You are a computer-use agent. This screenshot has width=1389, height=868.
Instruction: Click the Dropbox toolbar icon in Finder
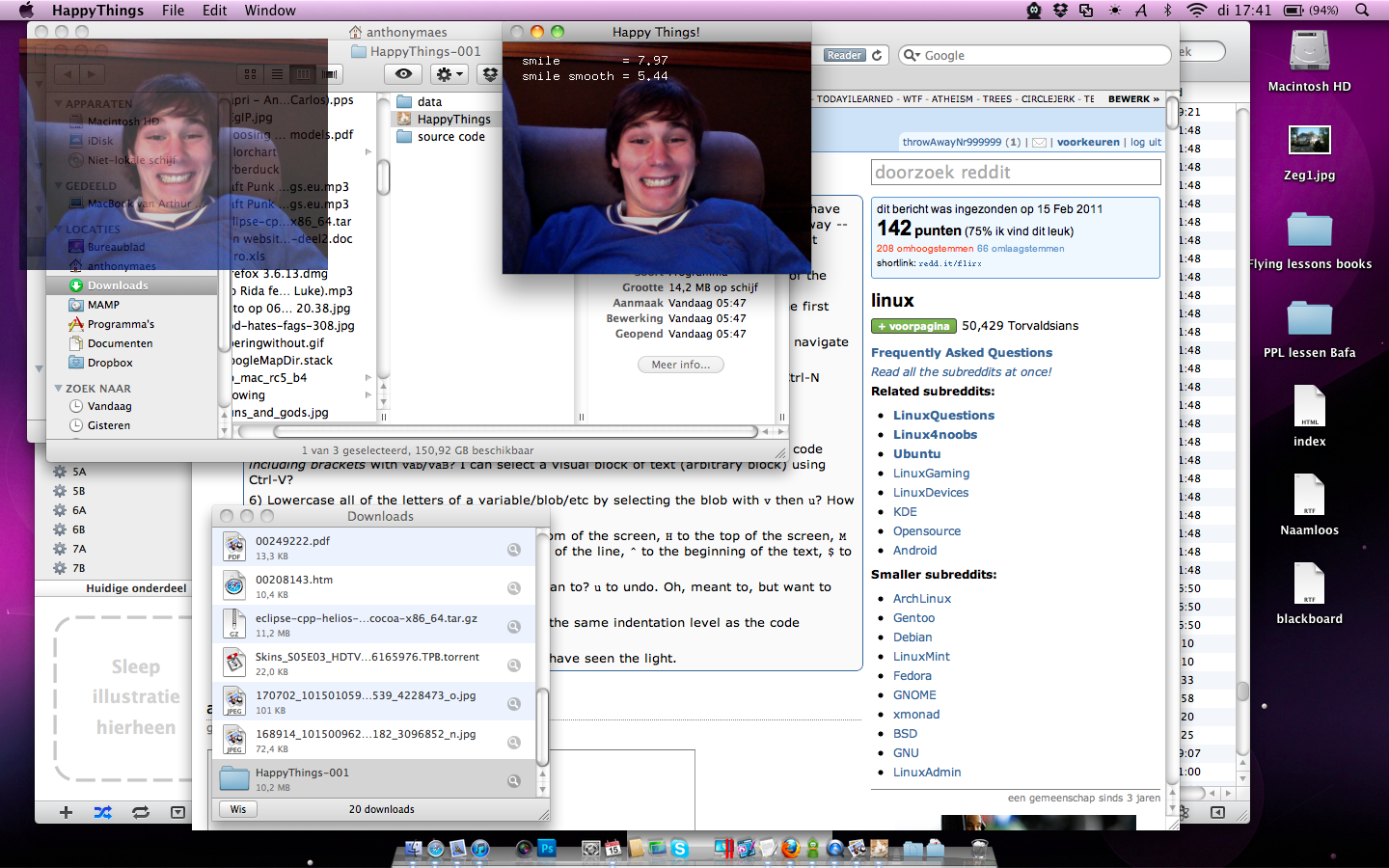[490, 74]
